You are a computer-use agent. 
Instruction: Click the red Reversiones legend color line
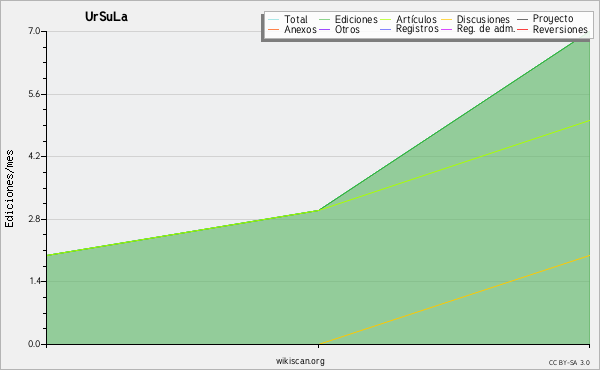click(x=522, y=29)
